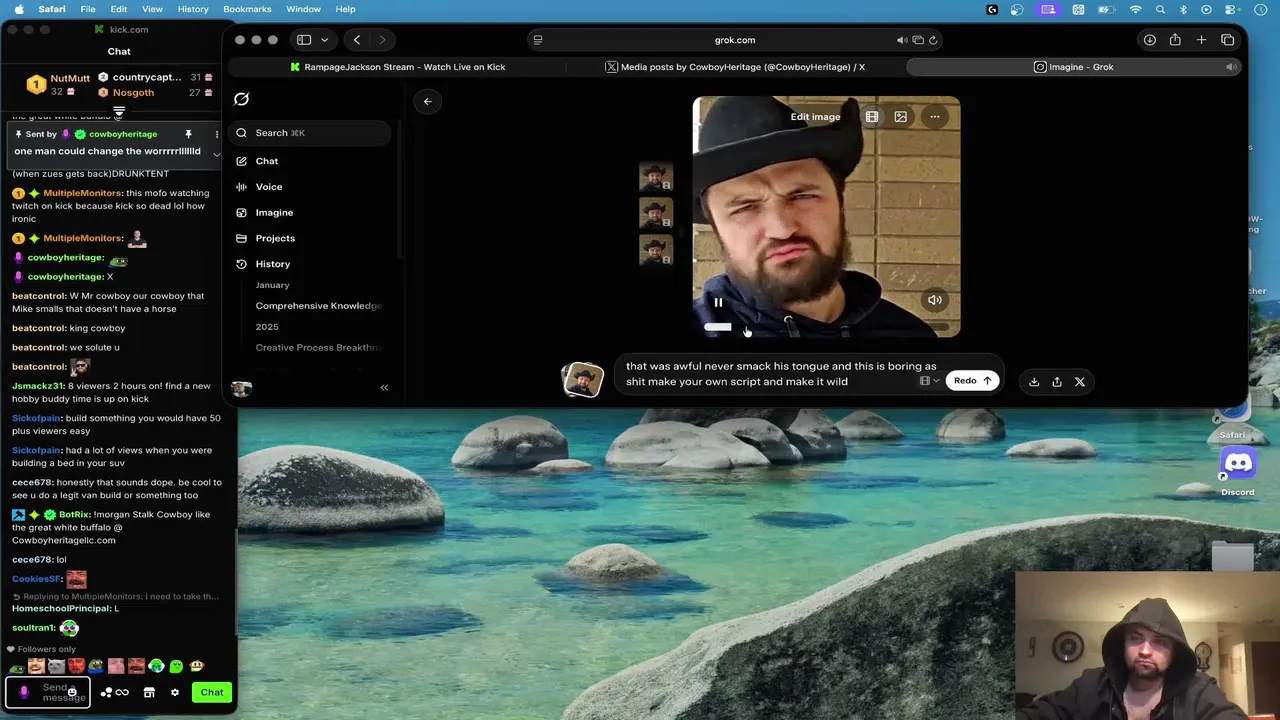
Task: Expand the pinned message chevron
Action: (216, 154)
